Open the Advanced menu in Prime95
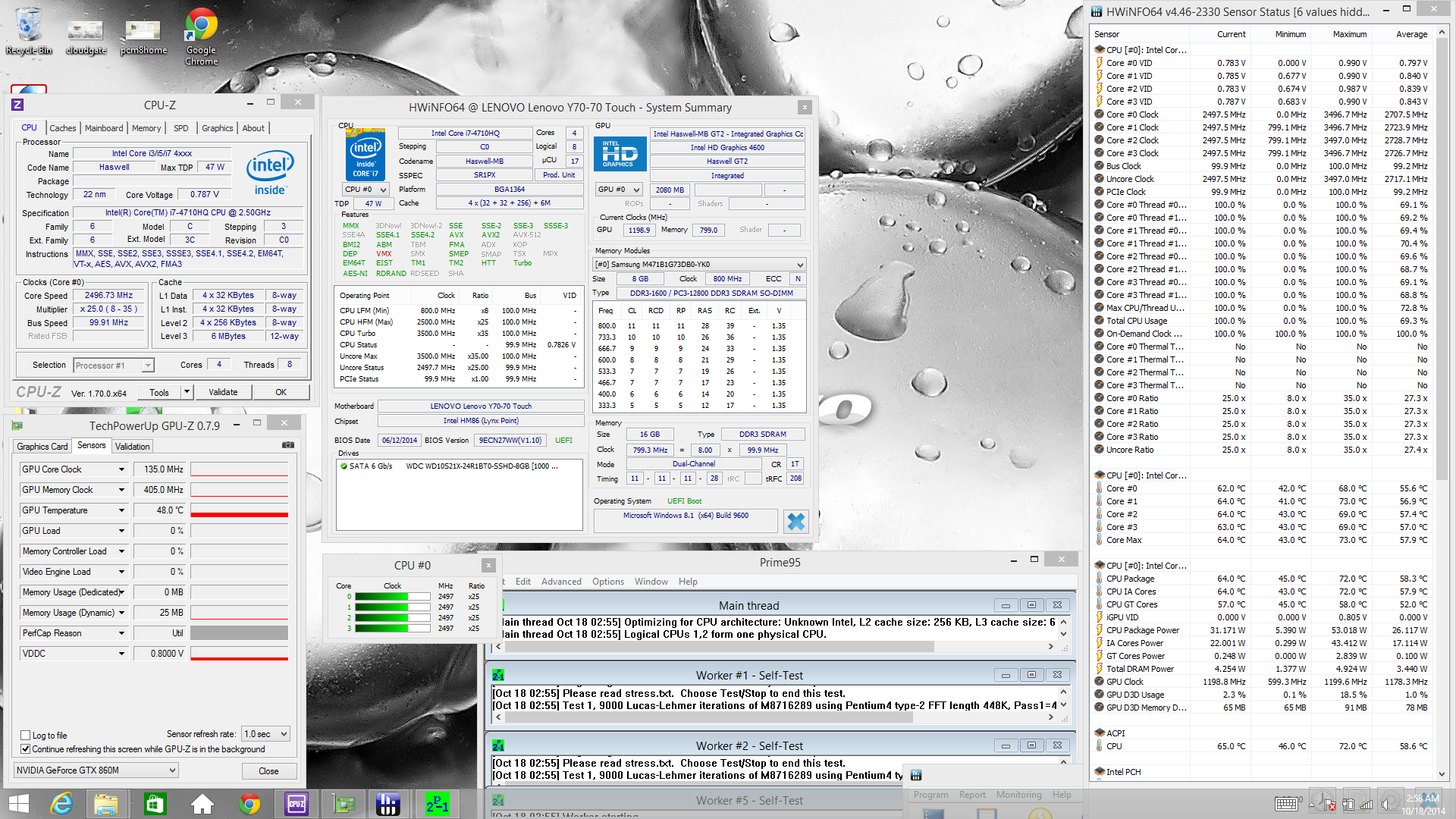 tap(561, 582)
